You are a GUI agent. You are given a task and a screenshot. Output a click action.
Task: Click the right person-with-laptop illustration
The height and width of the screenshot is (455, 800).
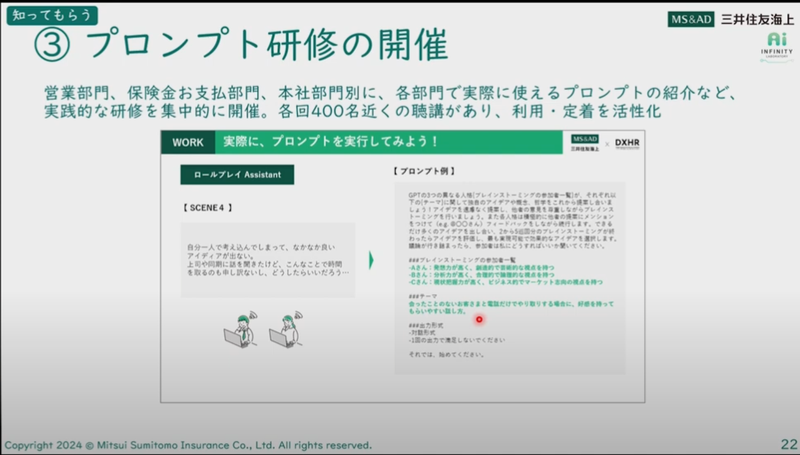click(286, 330)
